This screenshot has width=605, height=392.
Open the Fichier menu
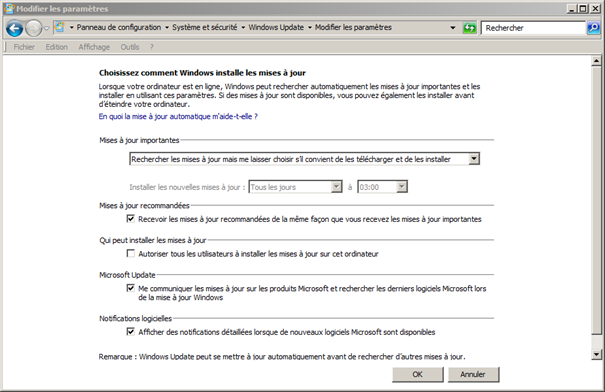24,47
